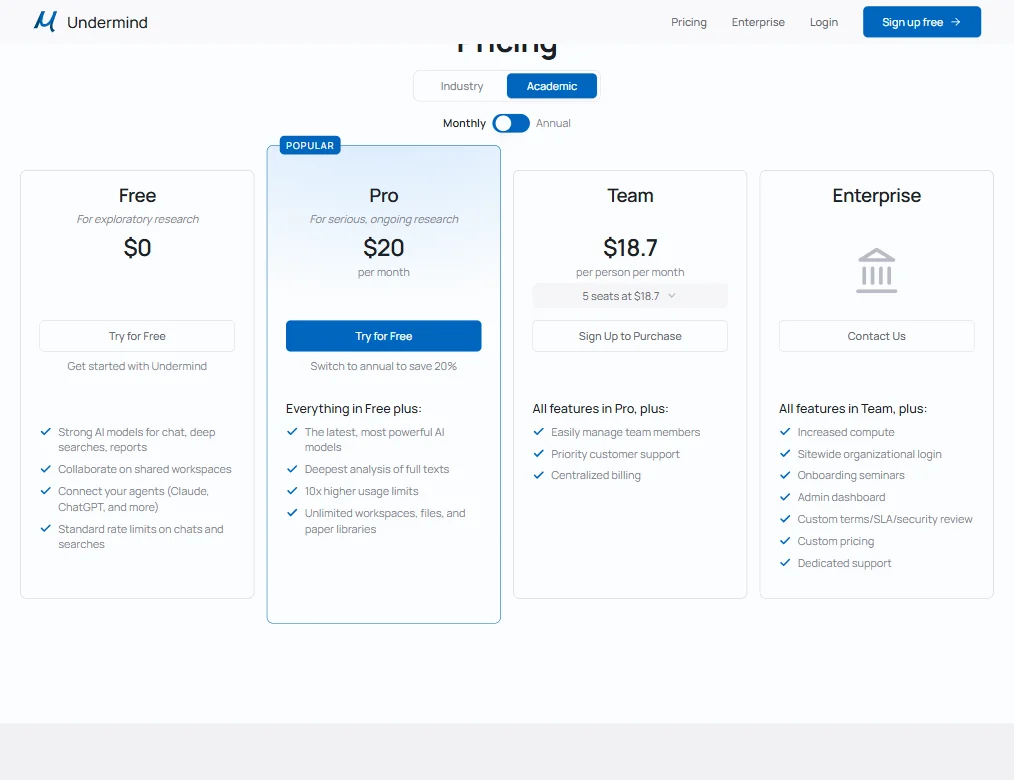The width and height of the screenshot is (1014, 780).
Task: Click the $18.7 Team price
Action: (x=630, y=248)
